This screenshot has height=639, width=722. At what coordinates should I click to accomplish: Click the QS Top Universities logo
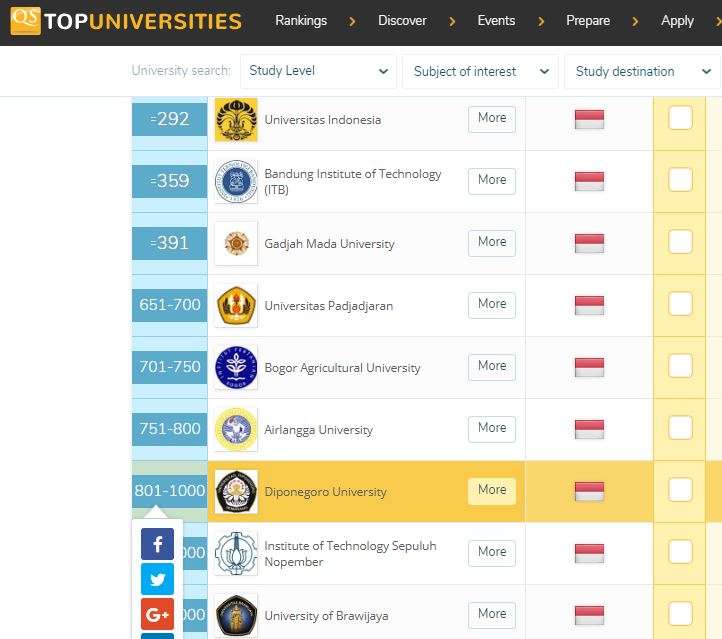point(125,20)
